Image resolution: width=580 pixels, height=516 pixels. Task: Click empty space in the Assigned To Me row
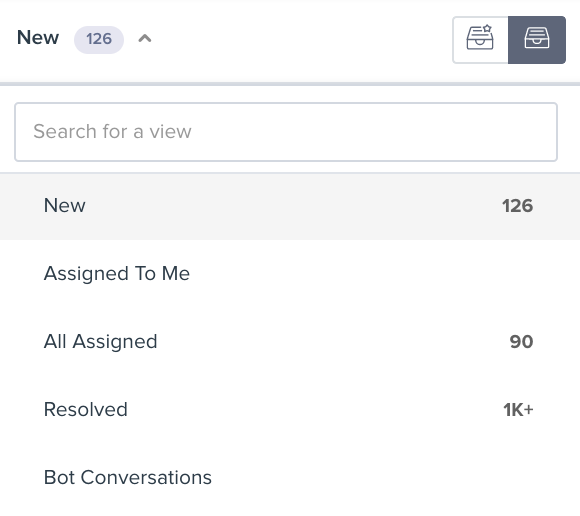click(370, 274)
